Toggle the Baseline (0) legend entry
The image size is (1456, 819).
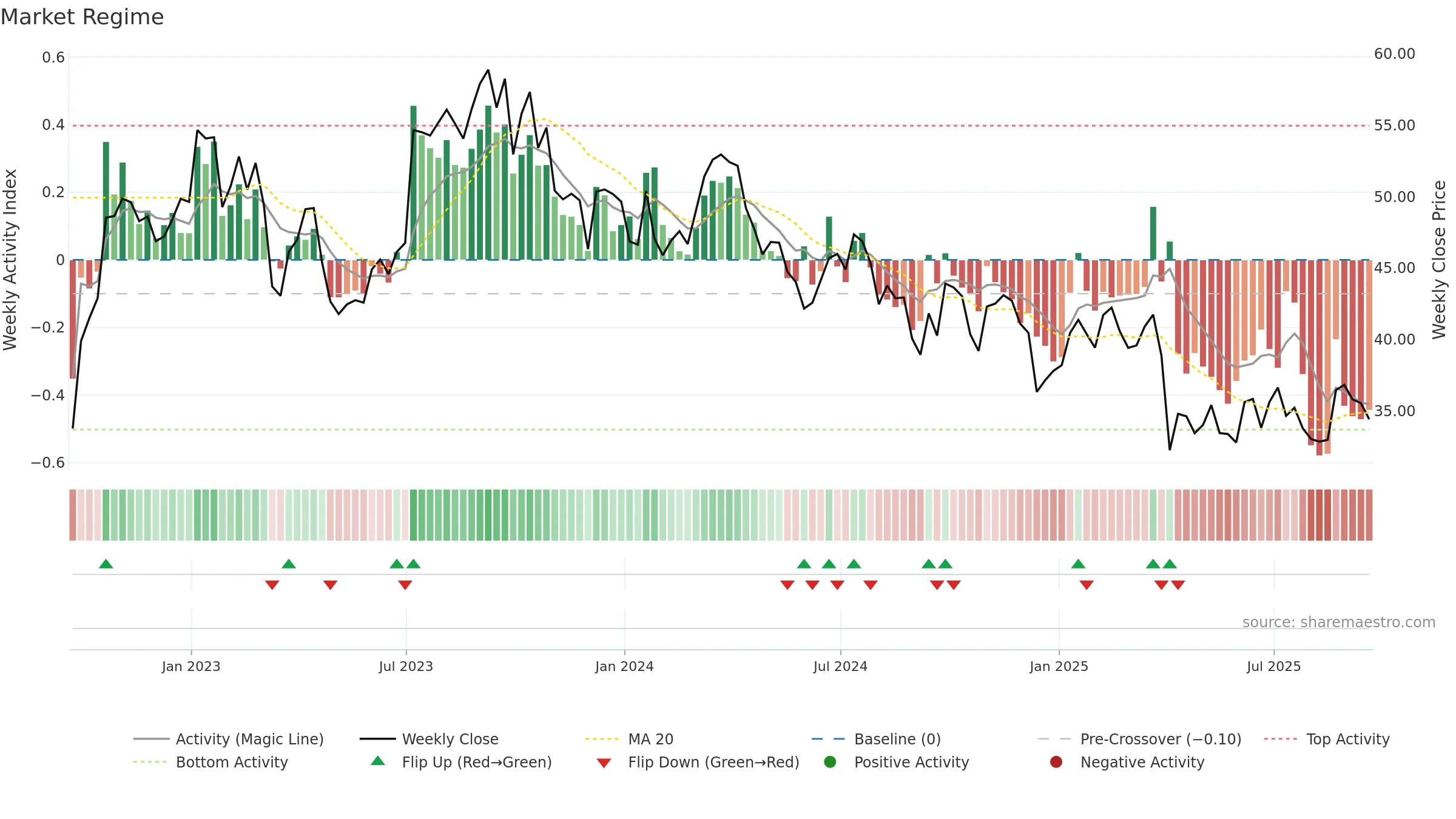click(x=876, y=739)
